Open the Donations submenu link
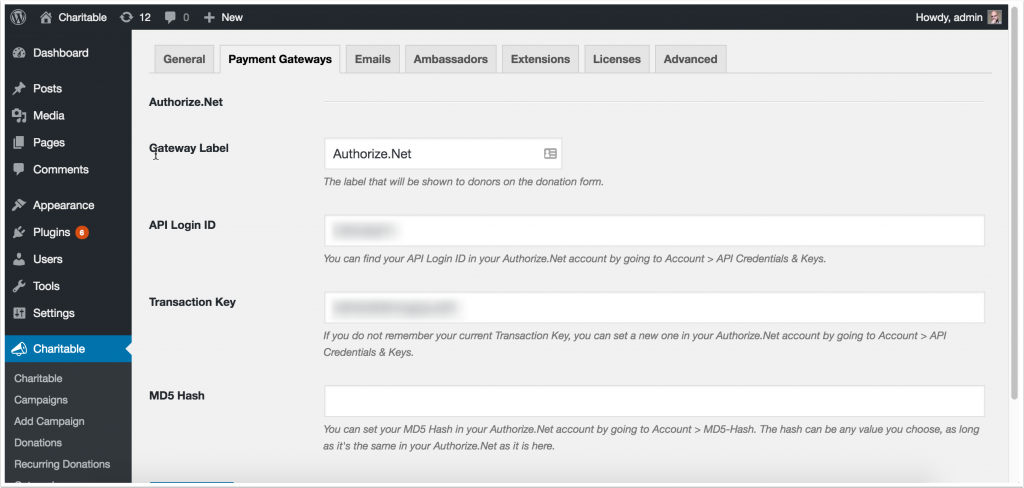1024x488 pixels. pyautogui.click(x=38, y=442)
